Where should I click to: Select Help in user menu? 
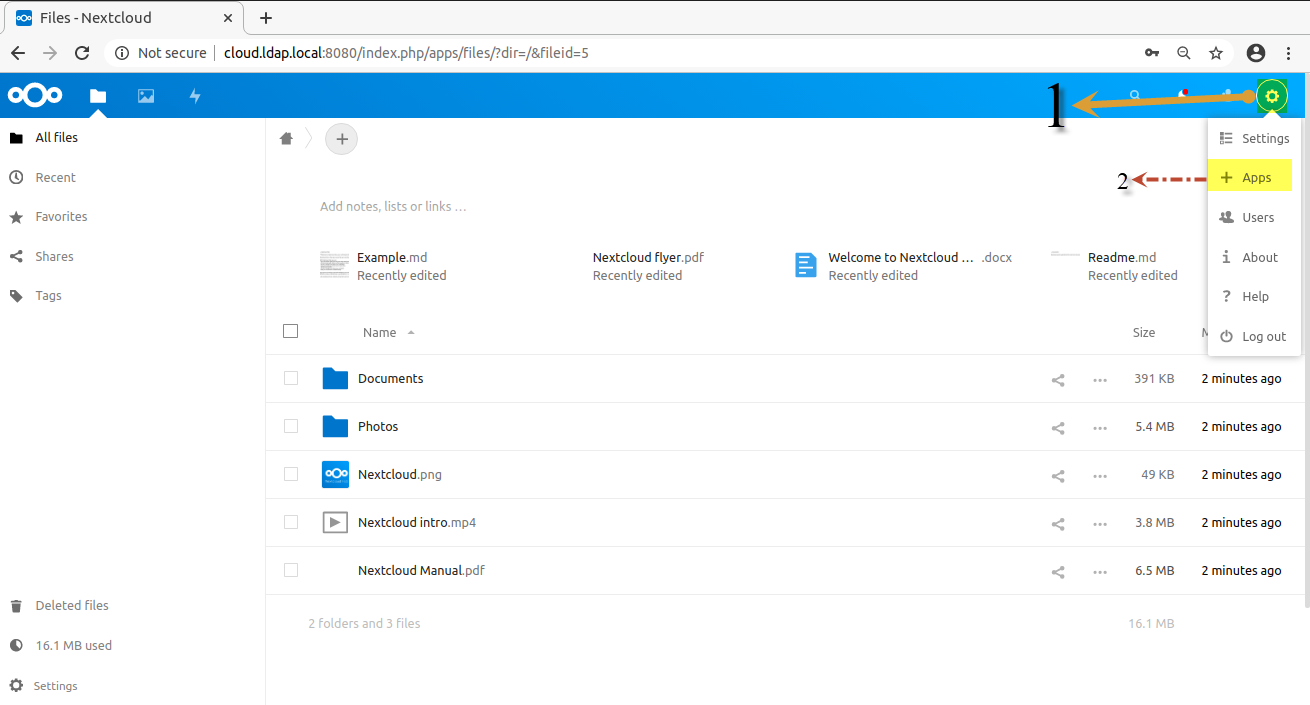pos(1254,297)
